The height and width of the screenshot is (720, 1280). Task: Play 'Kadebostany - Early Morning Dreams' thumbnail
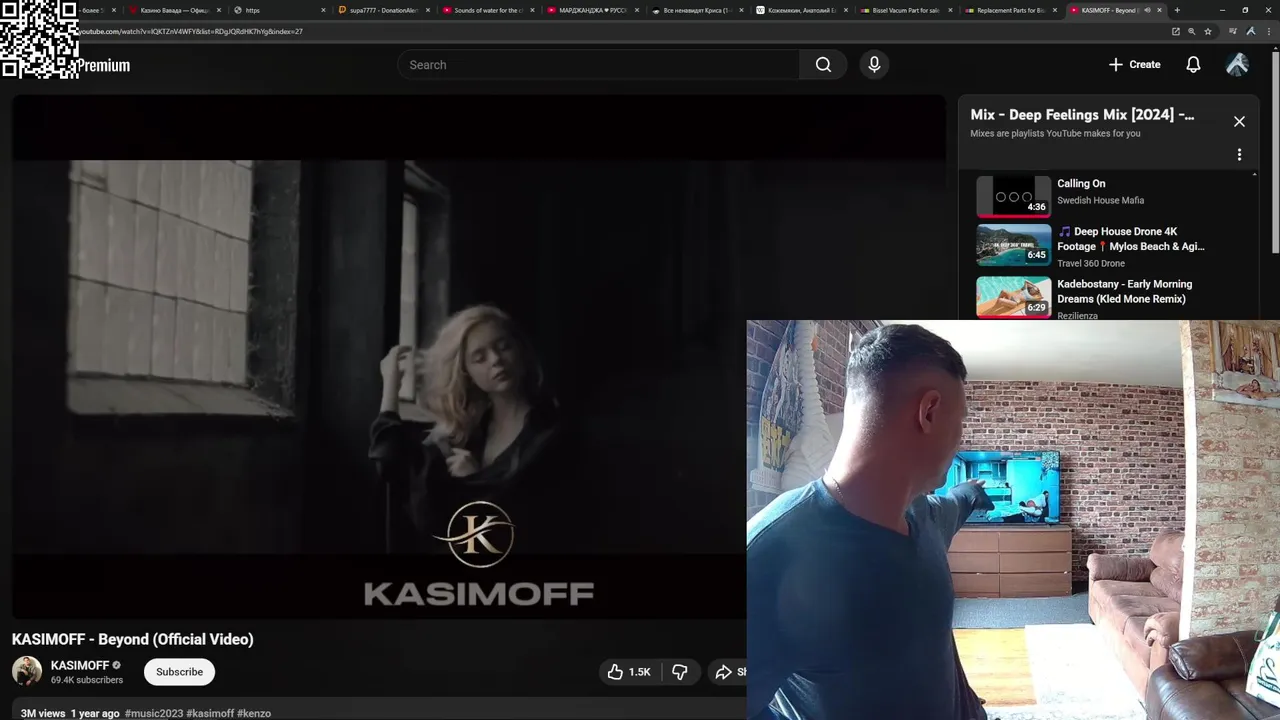[1013, 297]
